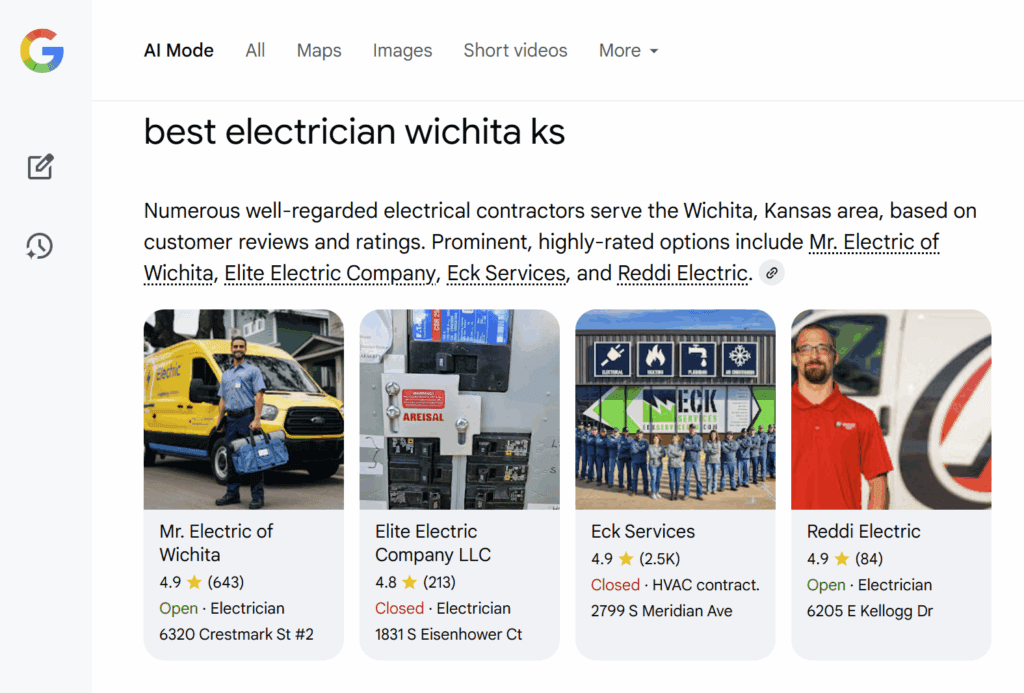
Task: Open the Maps tab
Action: pos(319,51)
